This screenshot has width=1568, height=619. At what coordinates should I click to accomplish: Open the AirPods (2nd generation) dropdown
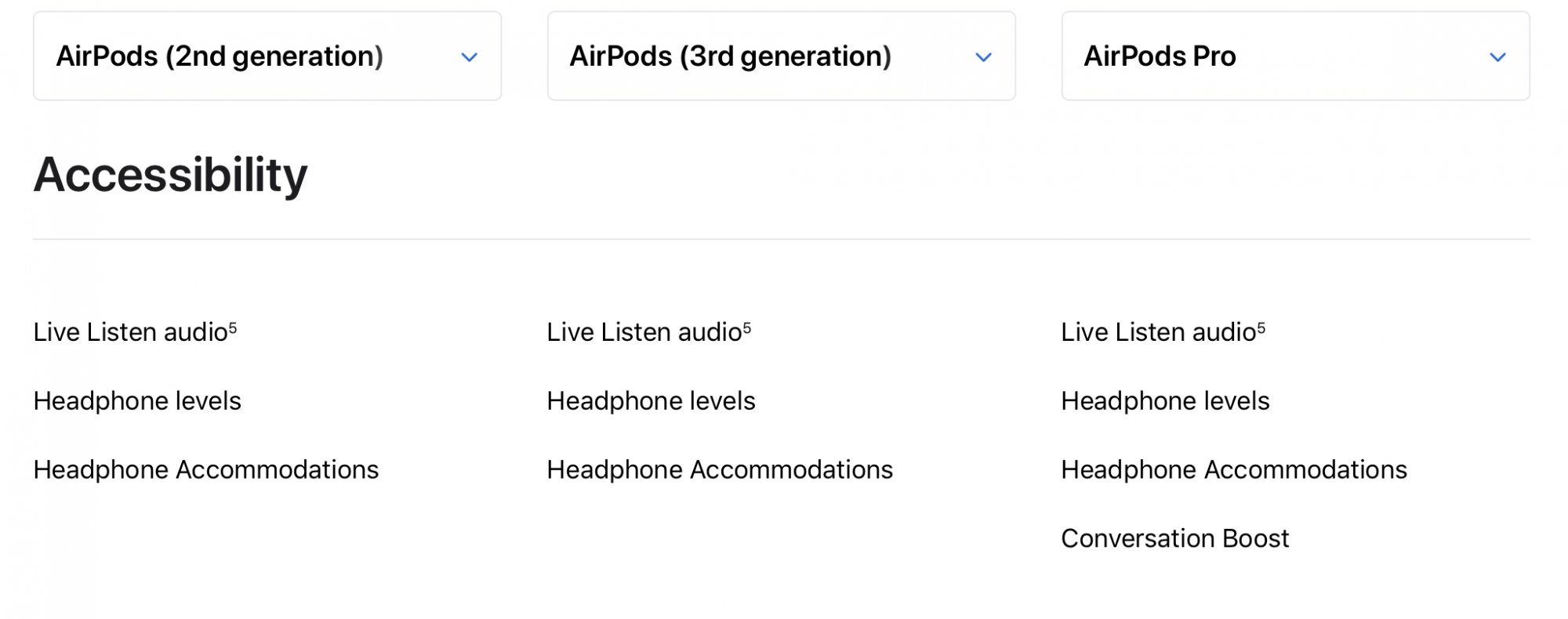point(267,56)
